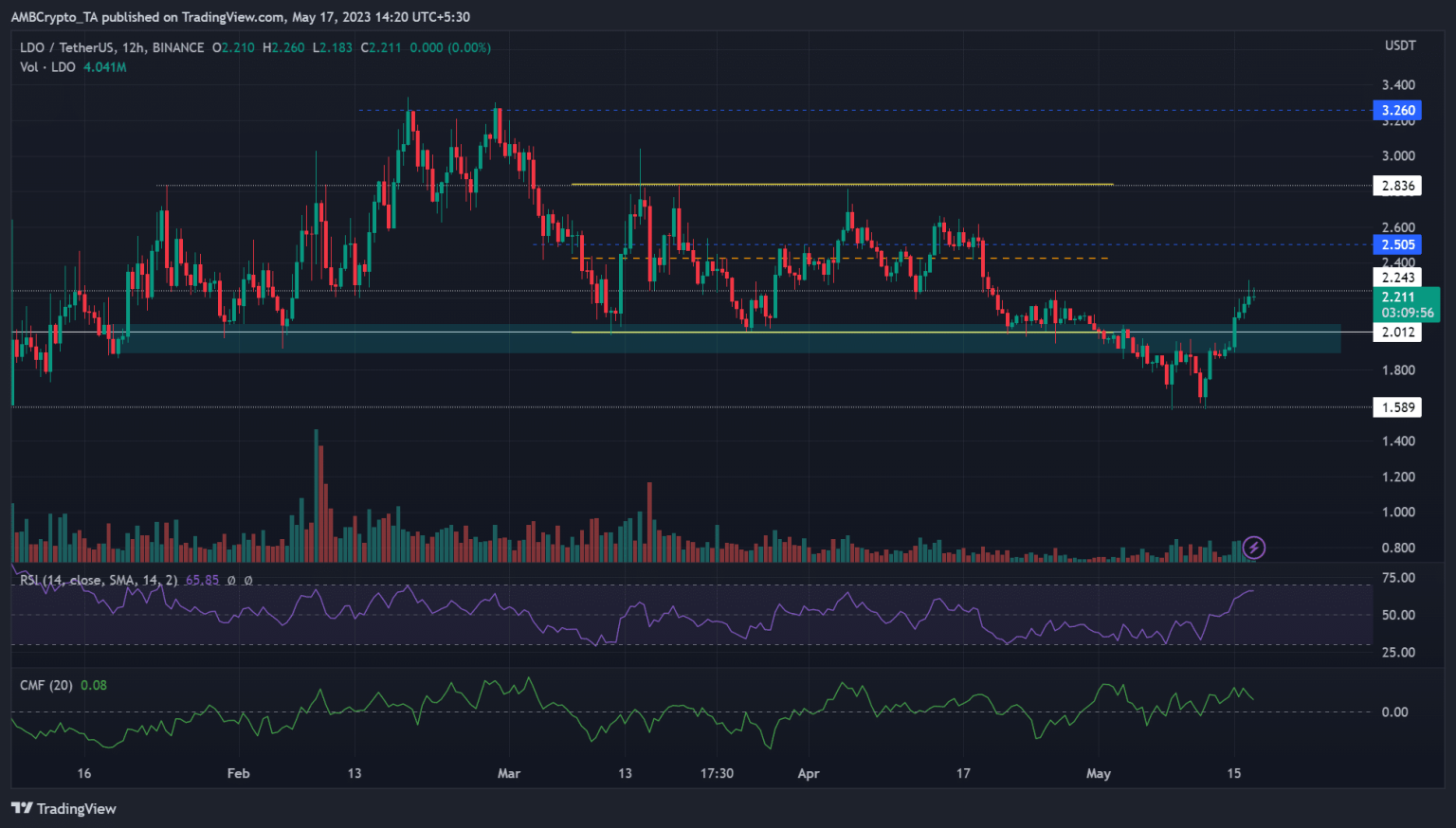The width and height of the screenshot is (1456, 828).
Task: Click the green 2.211 current price tag
Action: click(x=1407, y=304)
